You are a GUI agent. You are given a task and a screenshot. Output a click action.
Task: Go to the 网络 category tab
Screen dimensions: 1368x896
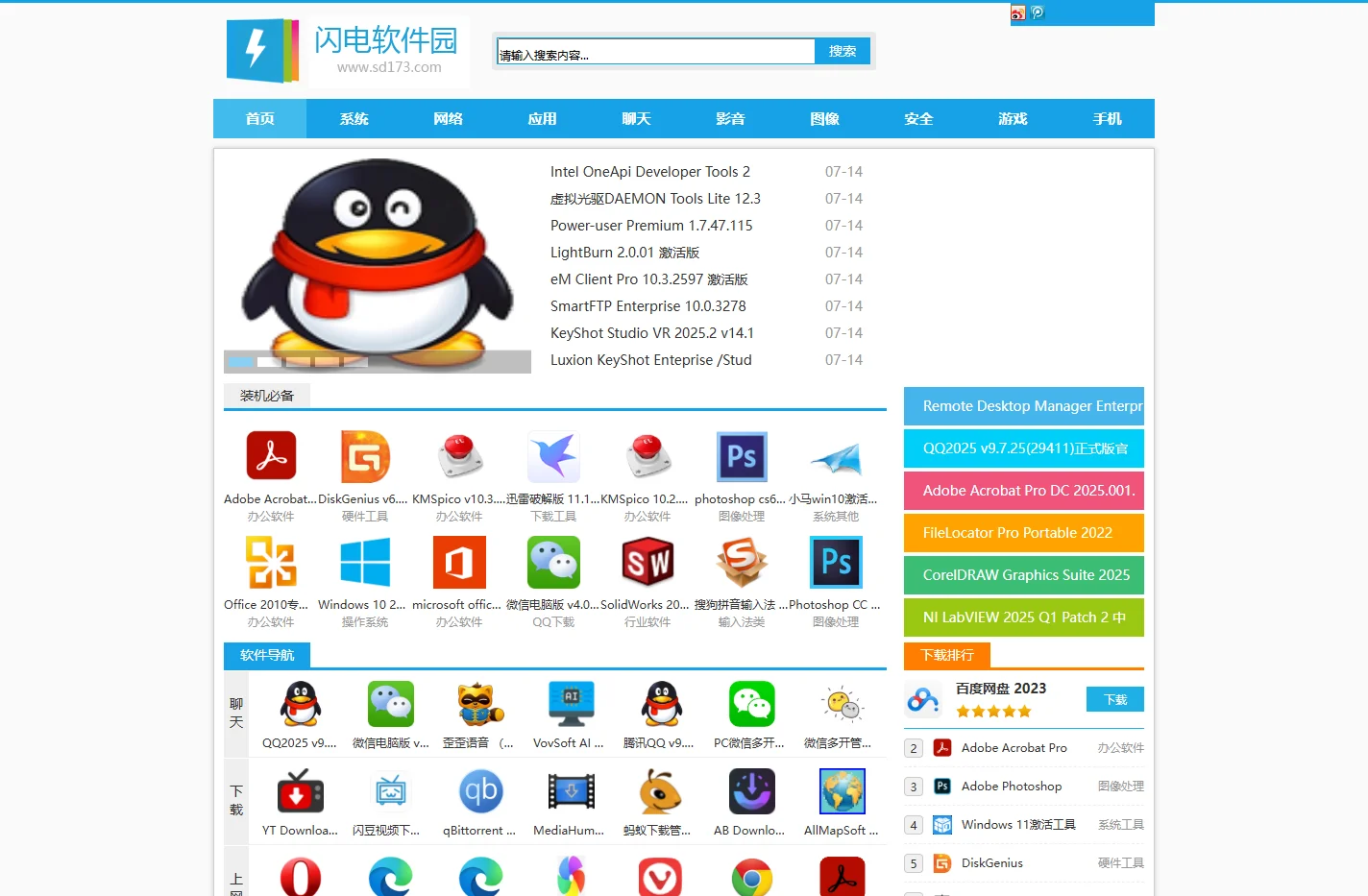coord(448,119)
